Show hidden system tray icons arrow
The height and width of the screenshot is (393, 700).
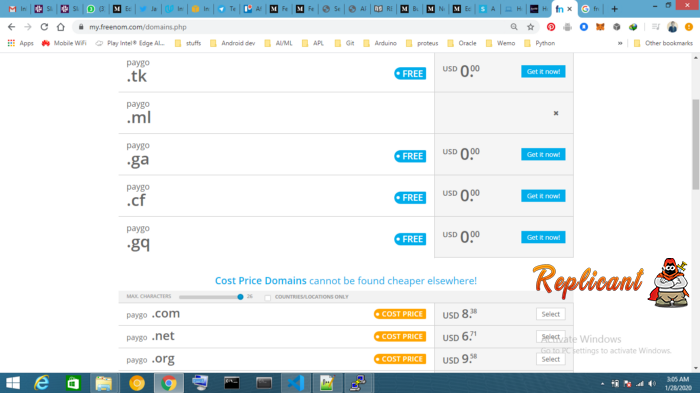point(602,384)
